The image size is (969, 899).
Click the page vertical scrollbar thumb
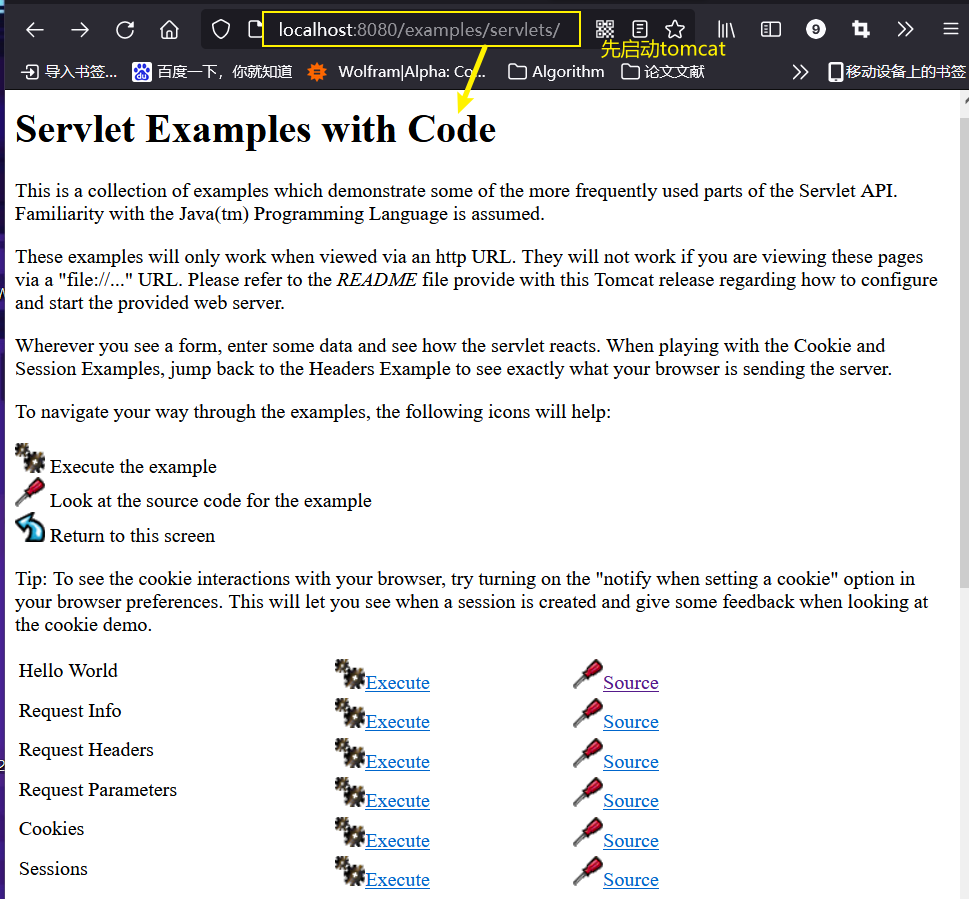click(964, 352)
